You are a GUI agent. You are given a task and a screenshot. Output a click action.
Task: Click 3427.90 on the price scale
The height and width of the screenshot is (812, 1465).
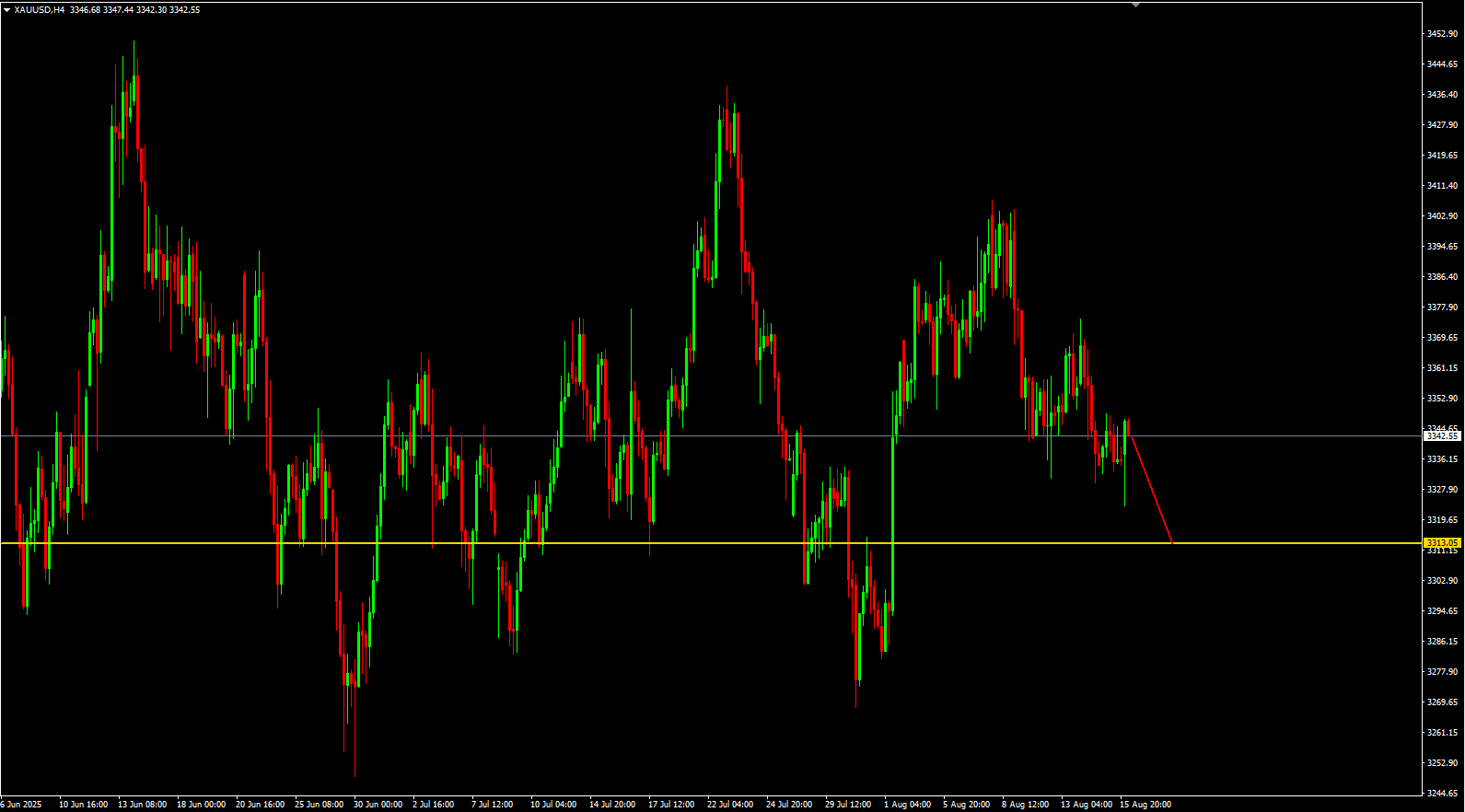pos(1442,125)
